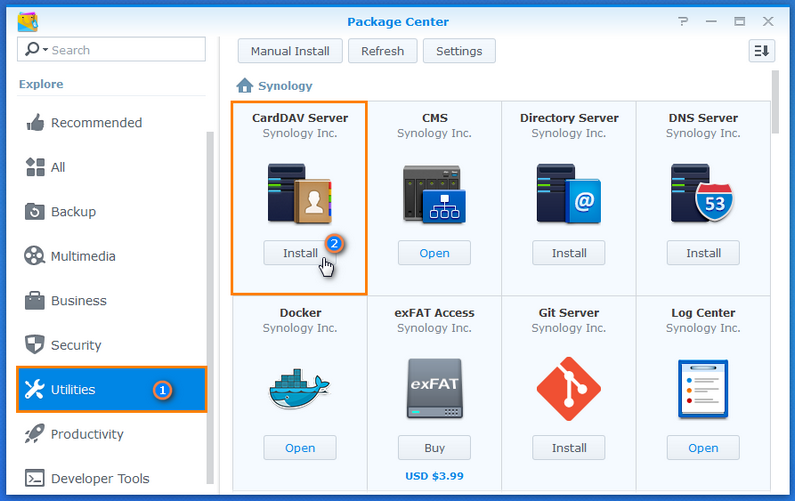Open package Settings button

click(459, 51)
